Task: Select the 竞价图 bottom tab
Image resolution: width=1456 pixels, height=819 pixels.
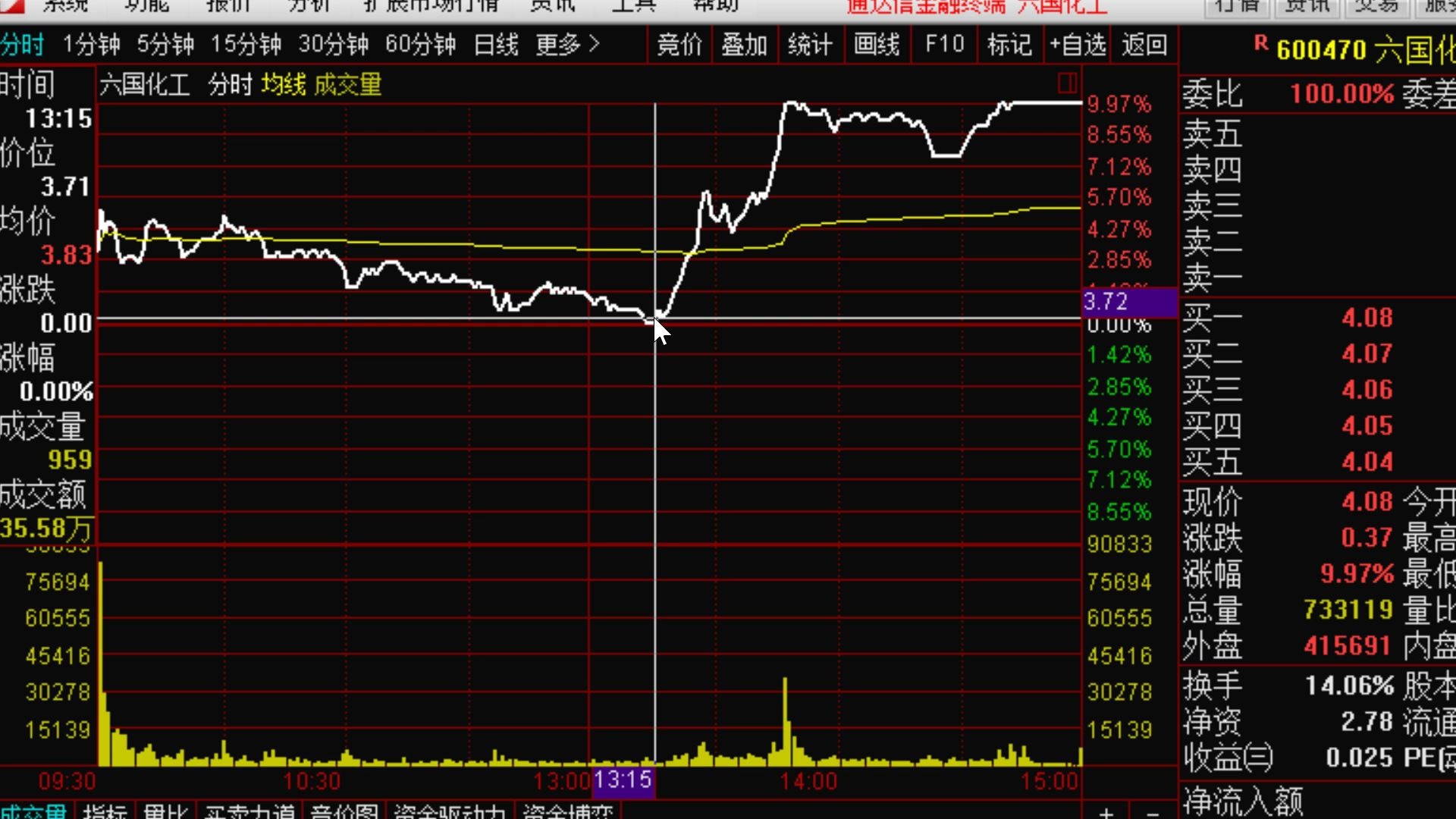Action: tap(344, 811)
